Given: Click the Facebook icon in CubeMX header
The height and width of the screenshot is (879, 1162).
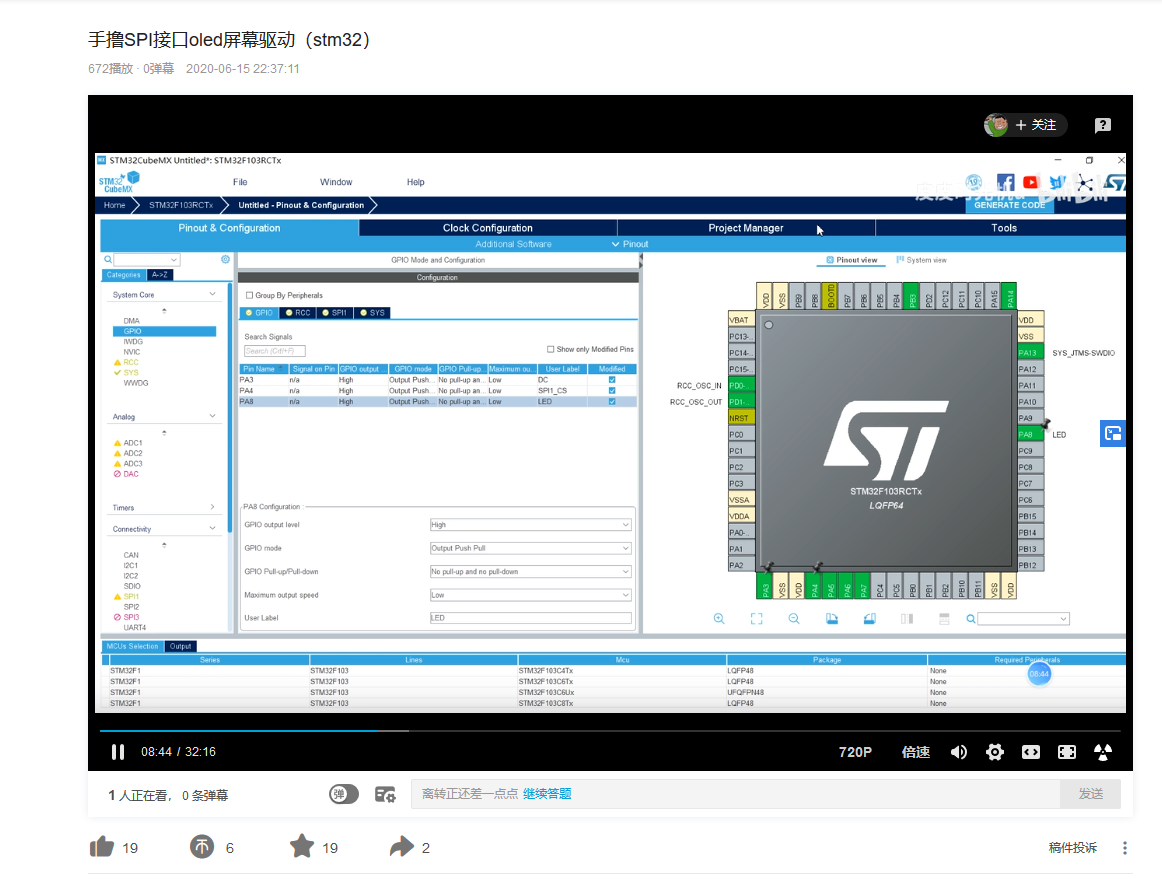Looking at the screenshot, I should point(1006,182).
